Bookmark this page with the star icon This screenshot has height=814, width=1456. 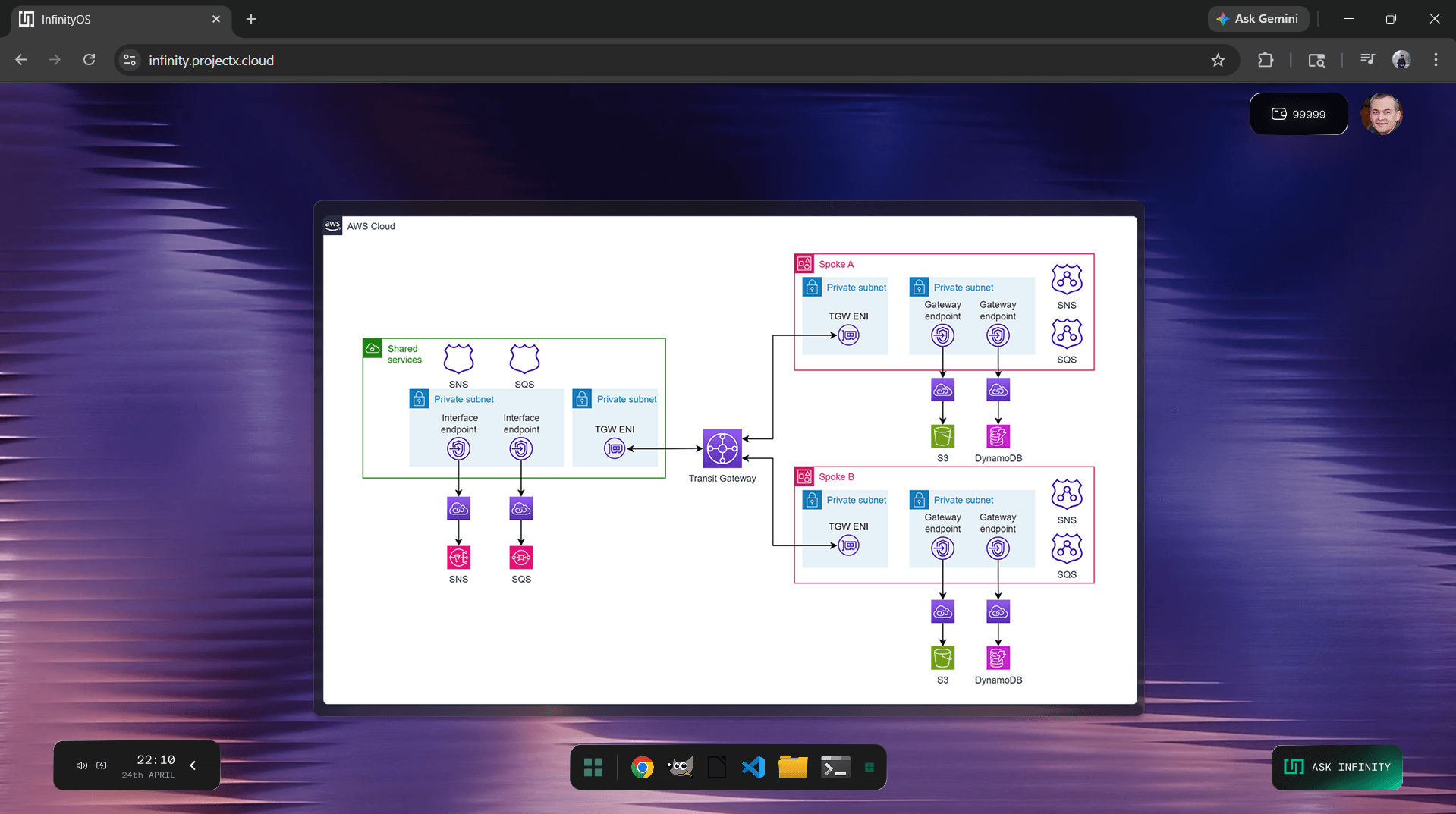(1218, 60)
